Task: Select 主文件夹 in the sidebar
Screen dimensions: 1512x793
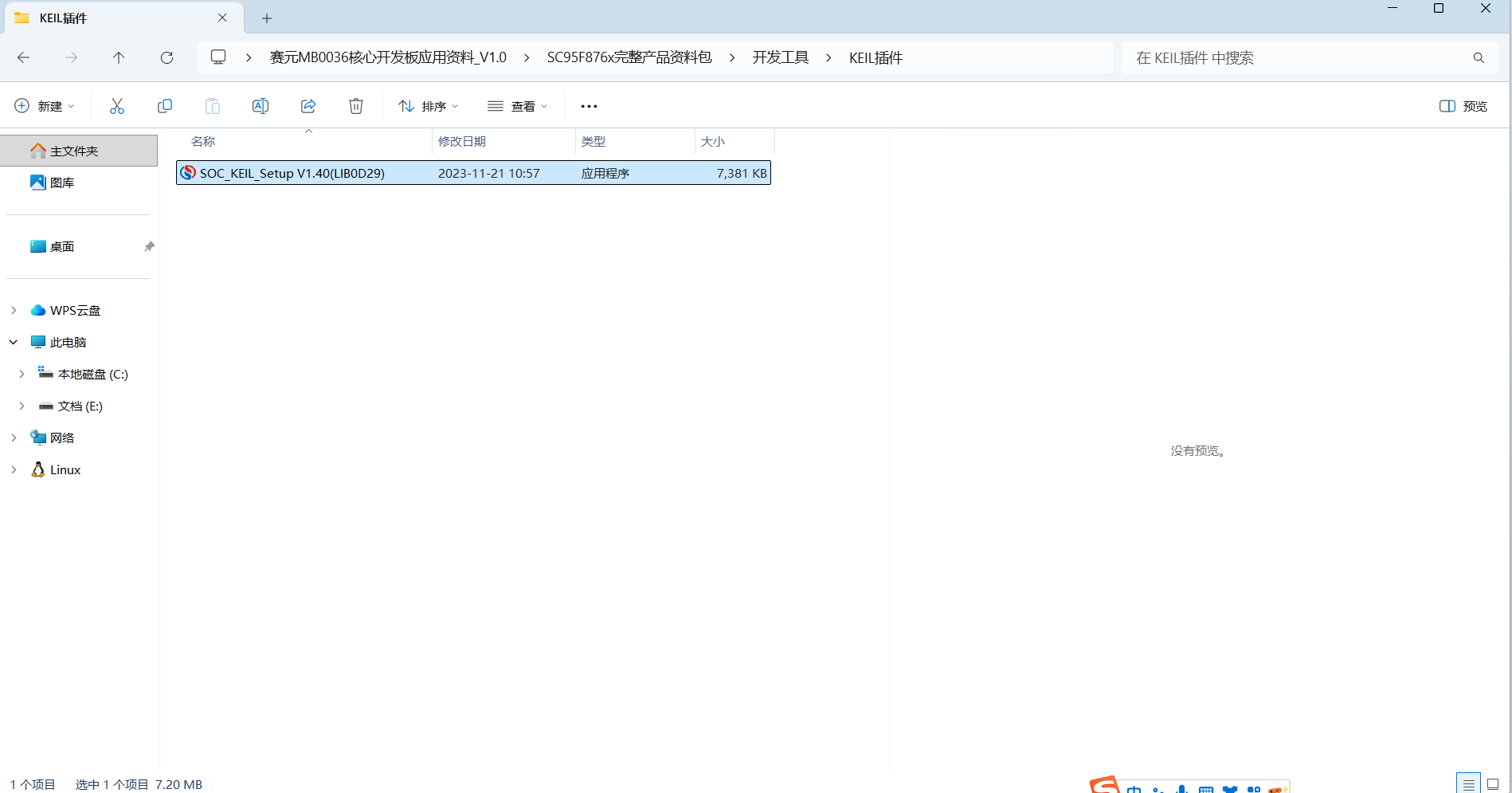Action: (79, 151)
